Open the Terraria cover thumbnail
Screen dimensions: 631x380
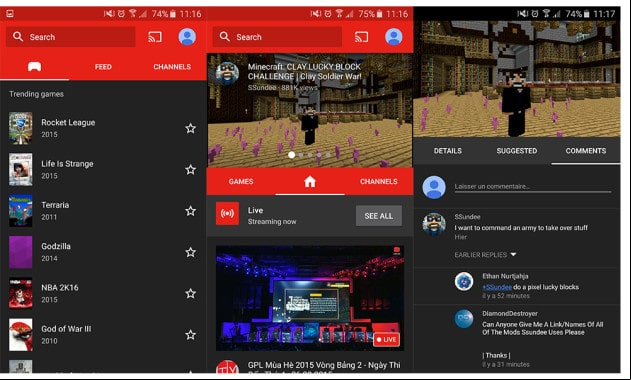tap(21, 211)
